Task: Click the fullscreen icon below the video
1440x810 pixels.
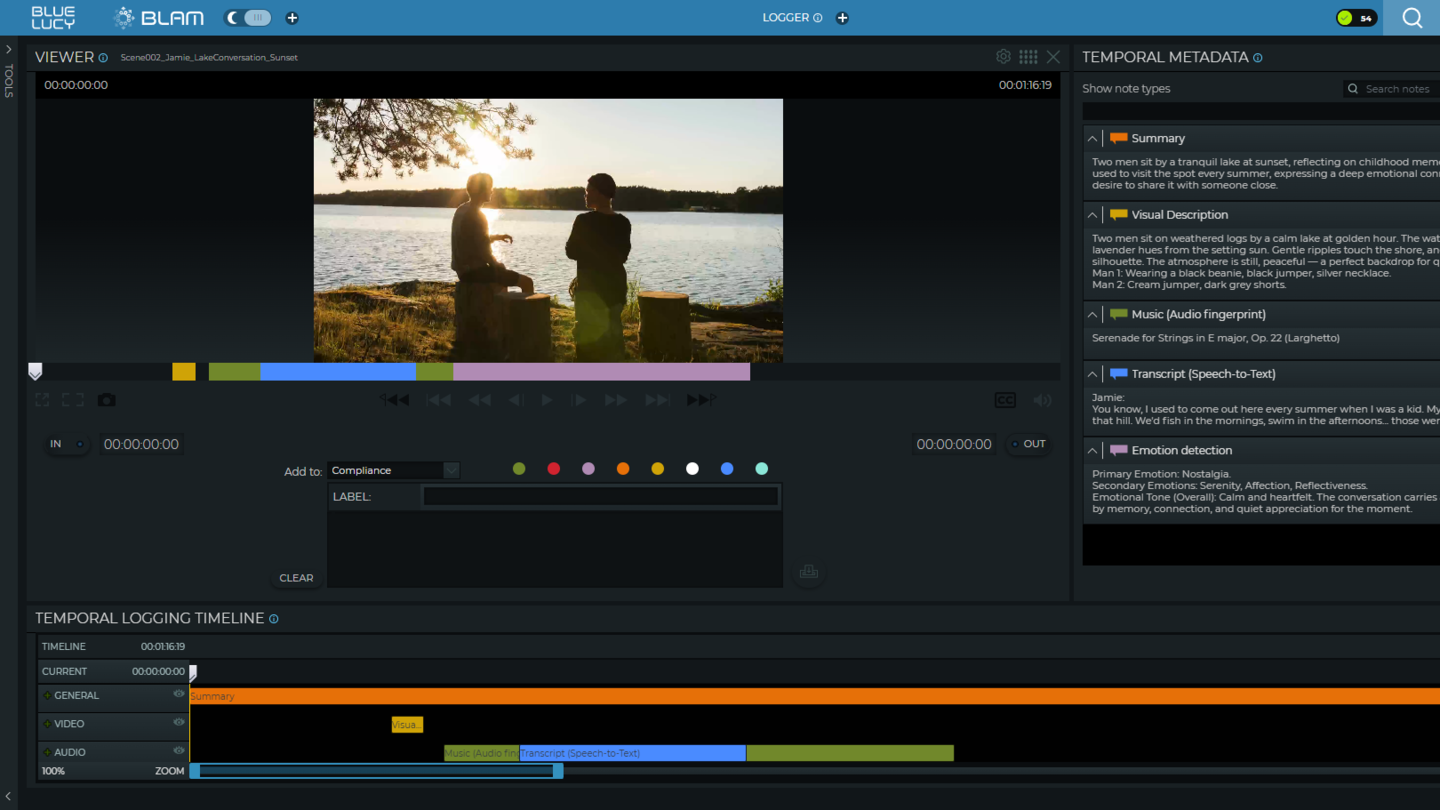Action: 72,400
